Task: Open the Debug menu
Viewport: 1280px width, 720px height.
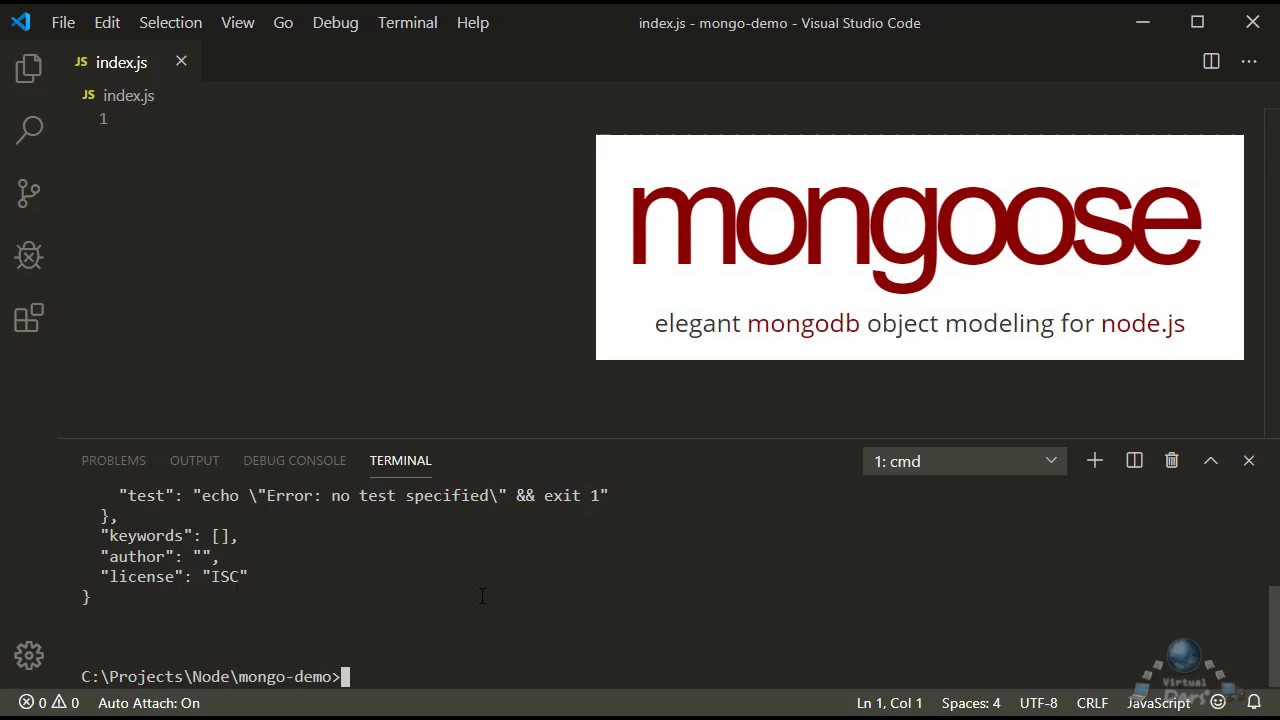Action: pyautogui.click(x=335, y=22)
